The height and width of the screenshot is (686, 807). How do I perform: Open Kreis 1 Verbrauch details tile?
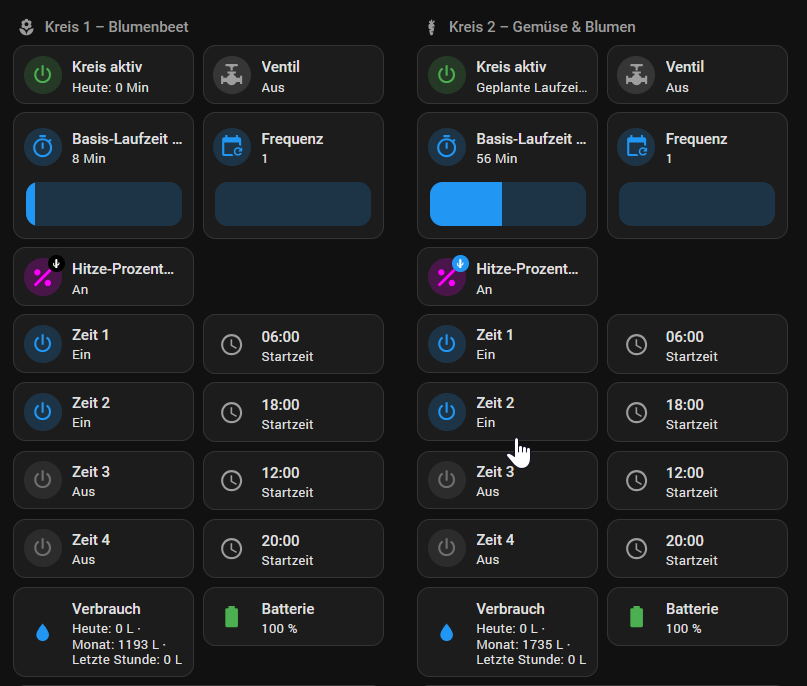pos(103,632)
